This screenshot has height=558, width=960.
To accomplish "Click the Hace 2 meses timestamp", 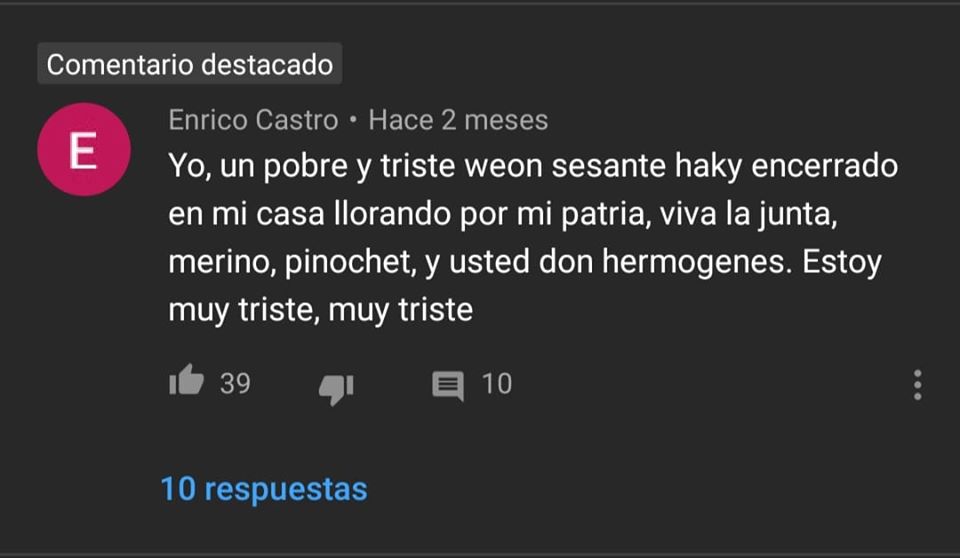I will (458, 119).
